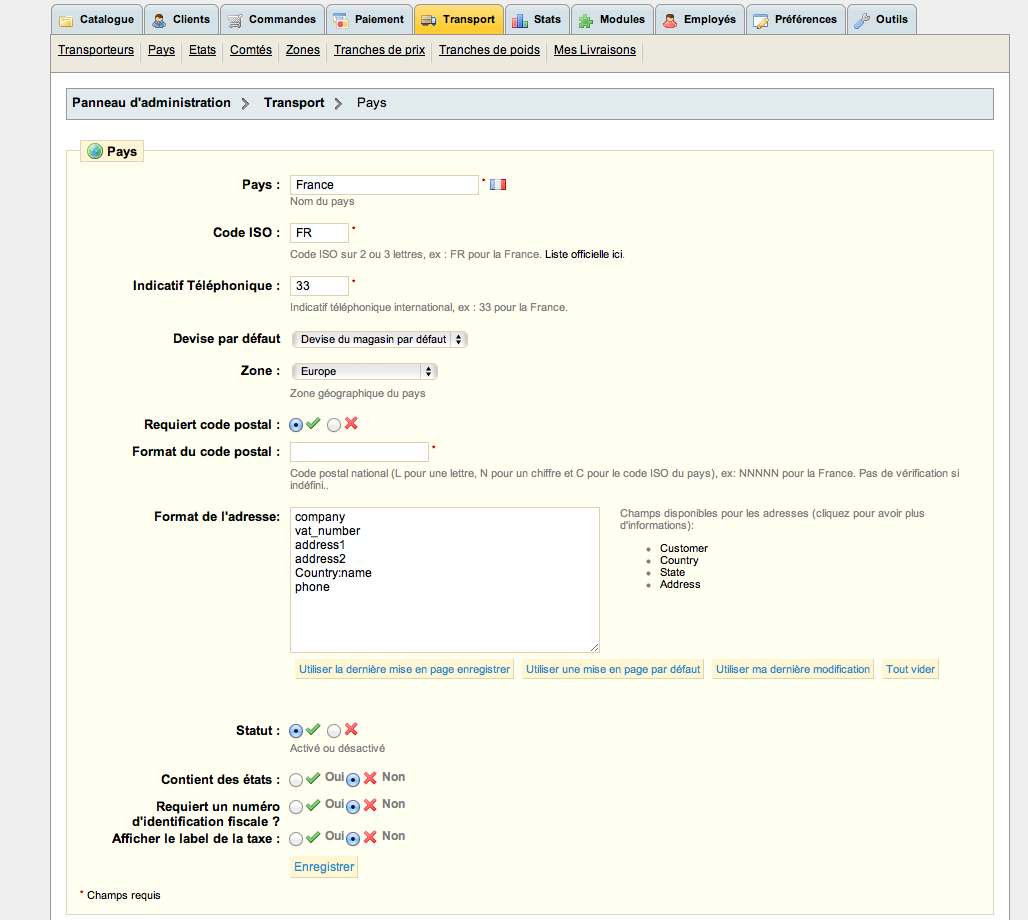Image resolution: width=1028 pixels, height=920 pixels.
Task: Set Statut to activated radio
Action: [x=296, y=730]
